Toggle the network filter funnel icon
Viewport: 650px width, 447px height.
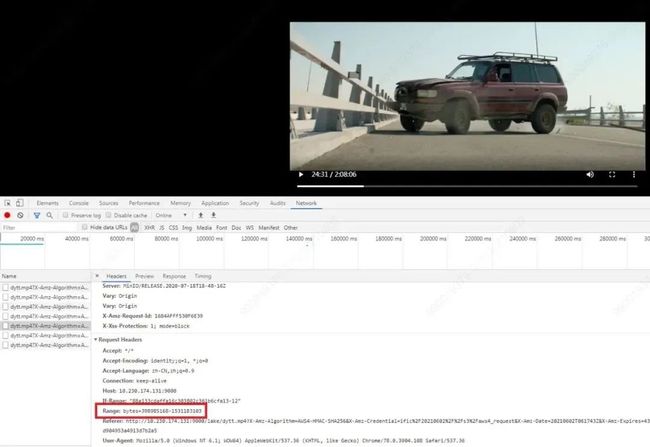coord(37,215)
